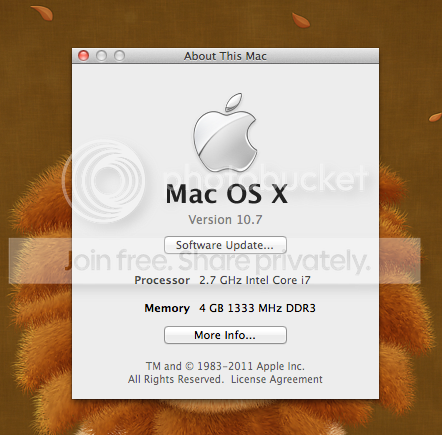Click the Version 10.7 text
Screen dimensions: 442x435
[225, 220]
